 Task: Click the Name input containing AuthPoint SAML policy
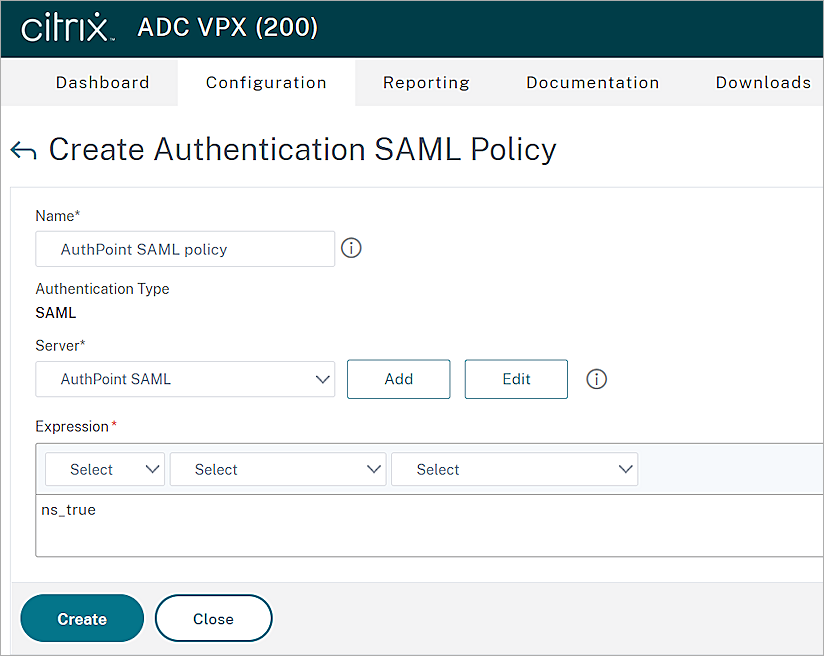pyautogui.click(x=184, y=248)
